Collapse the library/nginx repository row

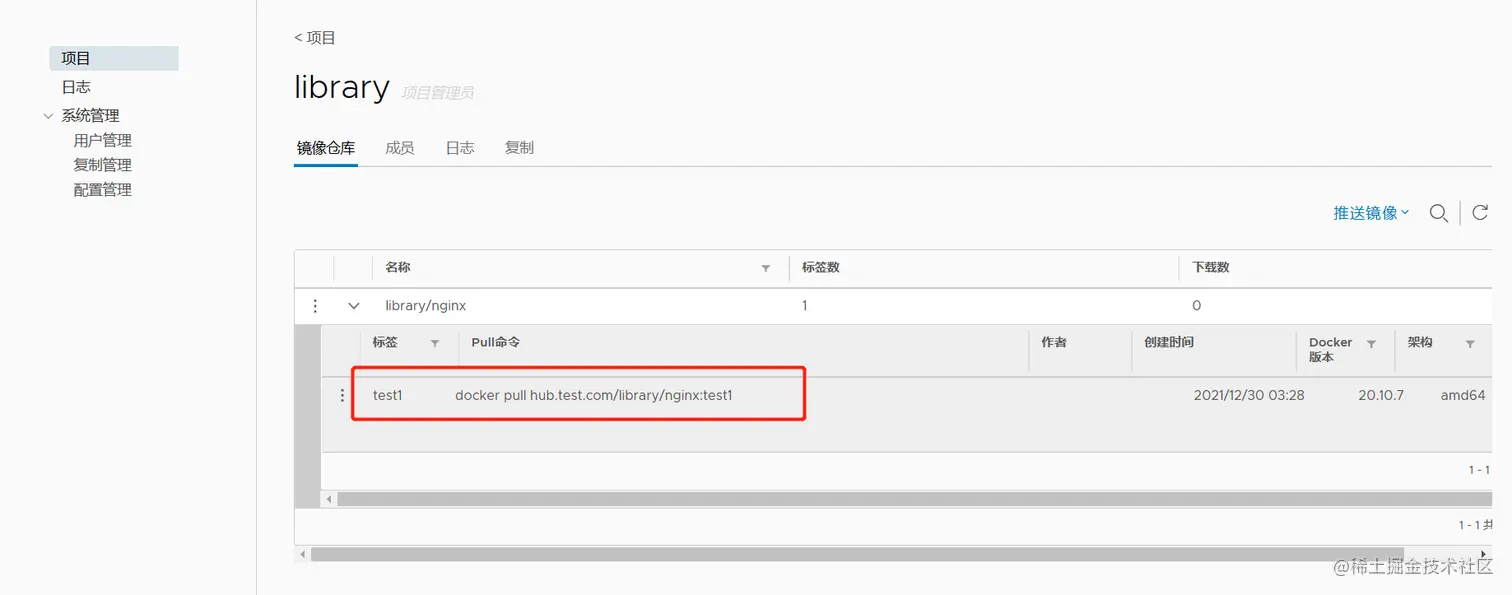point(353,306)
